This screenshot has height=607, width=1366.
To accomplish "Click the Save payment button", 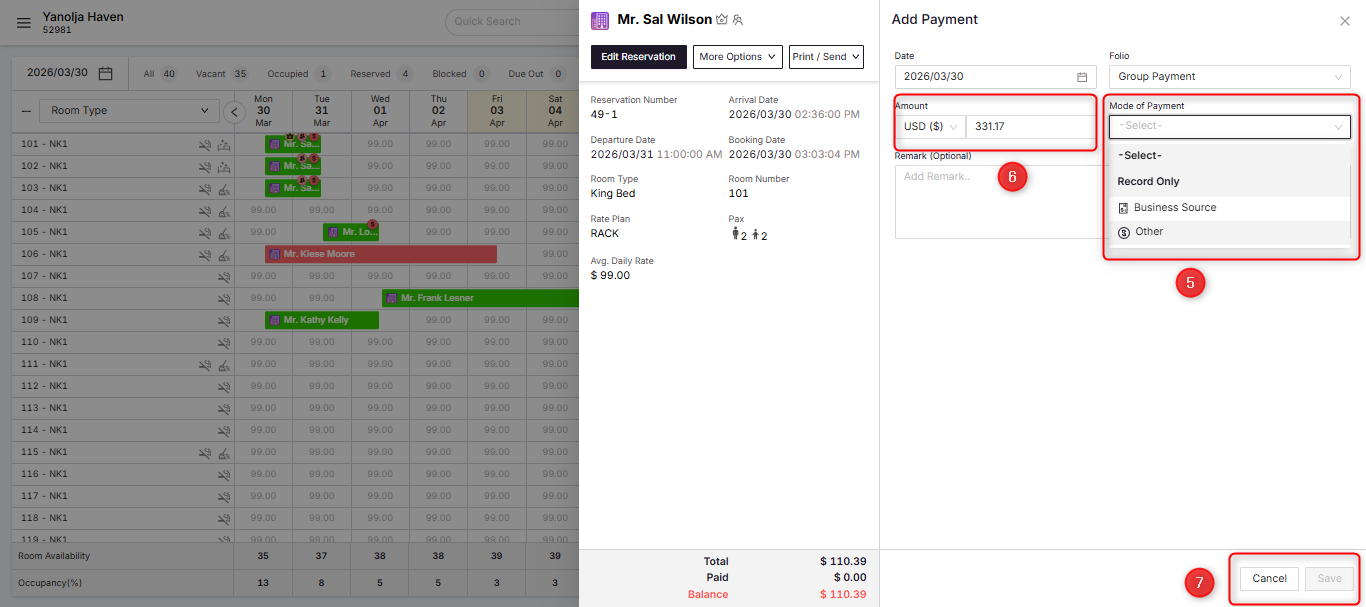I will [x=1329, y=579].
